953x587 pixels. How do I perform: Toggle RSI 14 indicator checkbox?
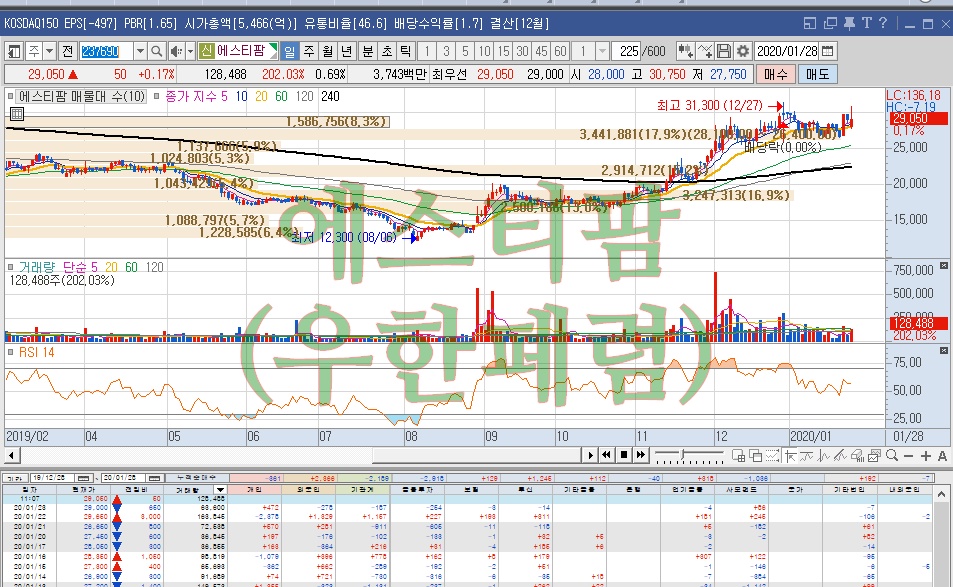pyautogui.click(x=11, y=352)
